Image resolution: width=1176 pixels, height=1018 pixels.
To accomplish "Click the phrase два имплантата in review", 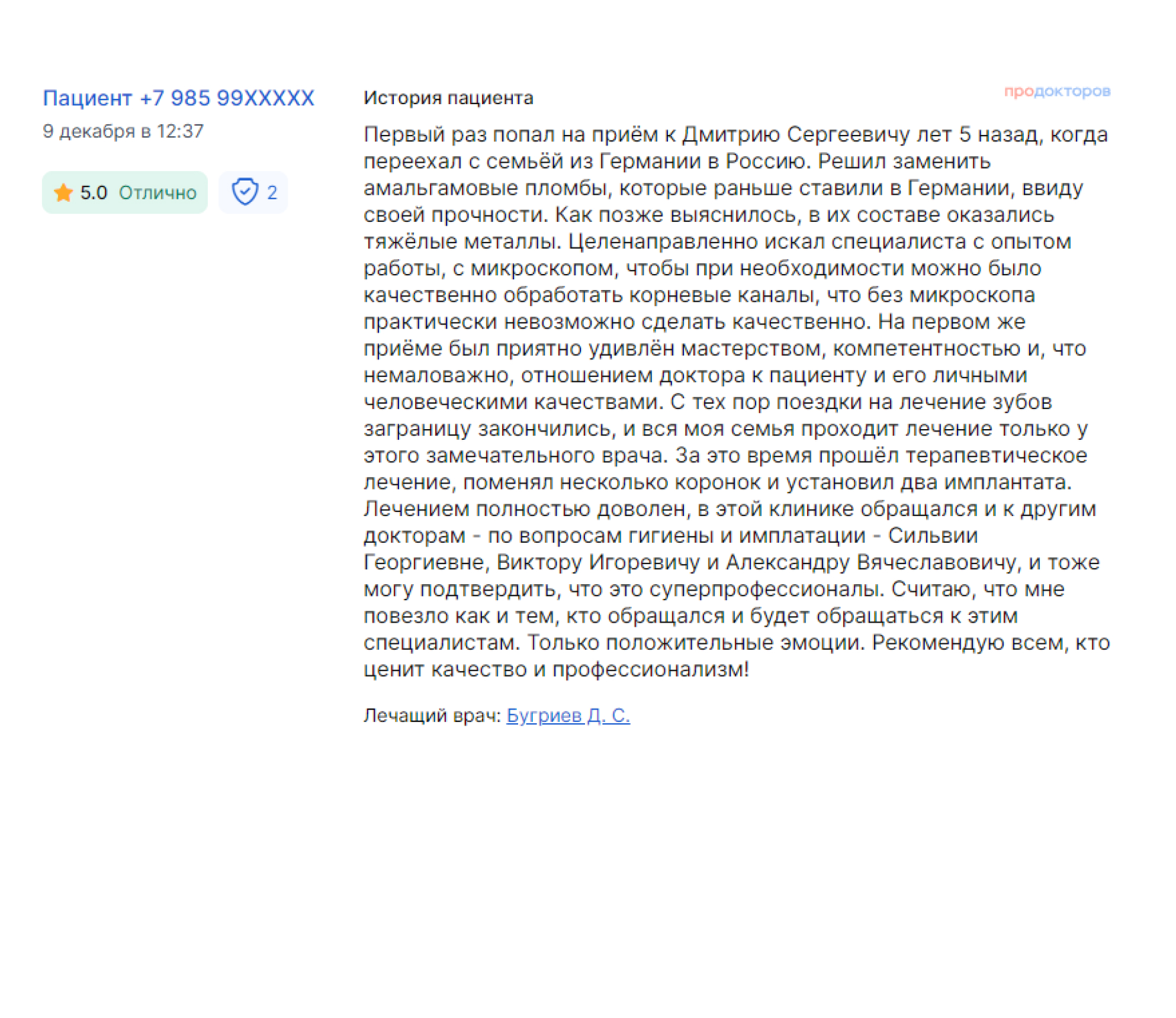I will (985, 482).
